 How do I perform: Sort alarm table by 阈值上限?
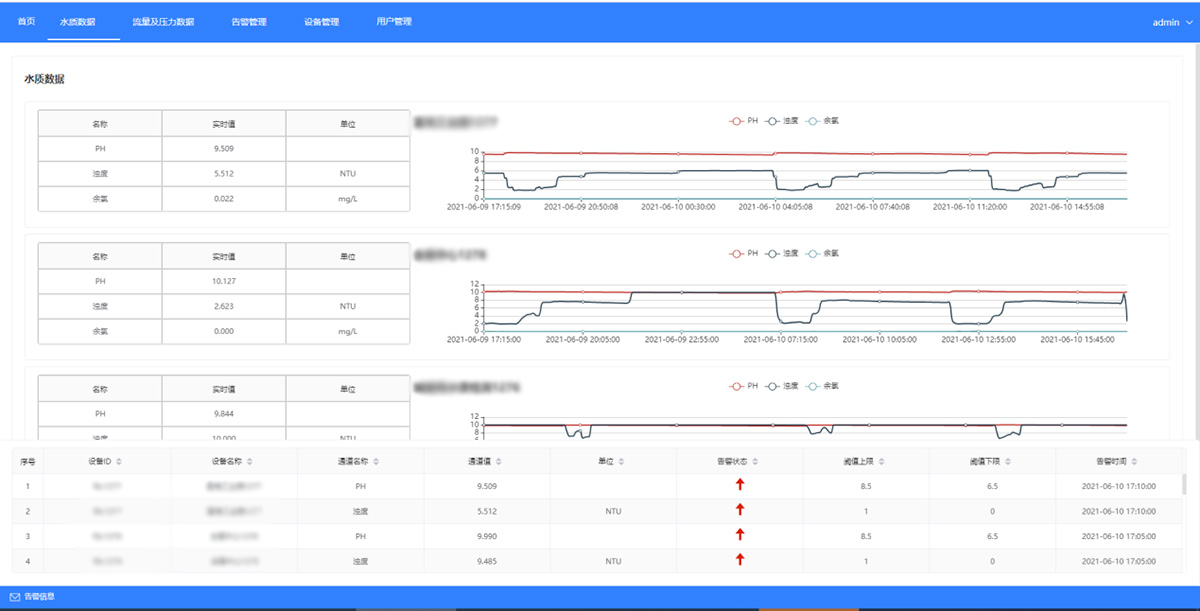pos(882,462)
